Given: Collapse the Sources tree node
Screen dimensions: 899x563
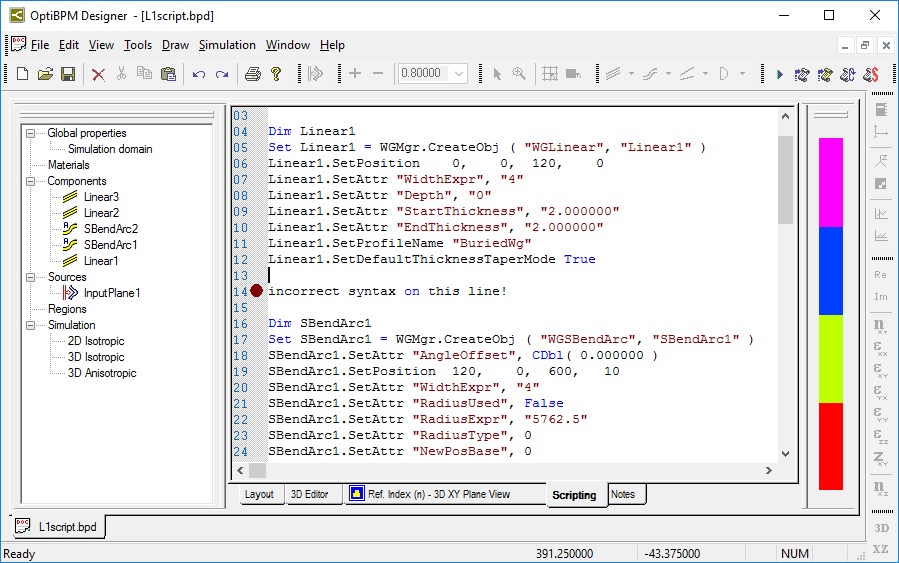Looking at the screenshot, I should click(x=30, y=277).
